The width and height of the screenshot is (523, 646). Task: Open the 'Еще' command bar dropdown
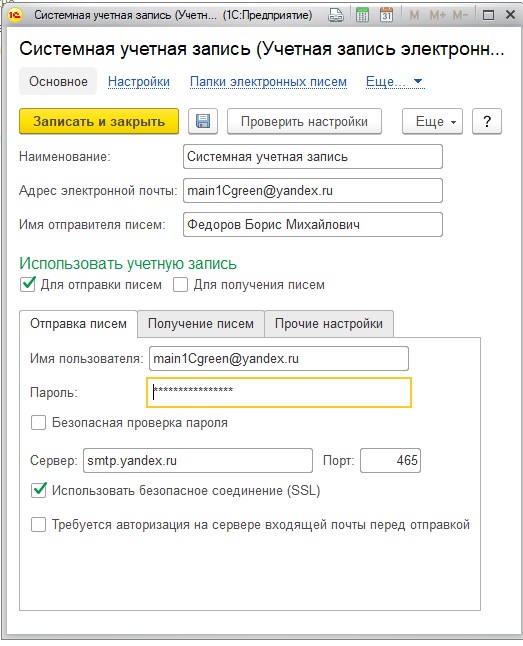432,122
